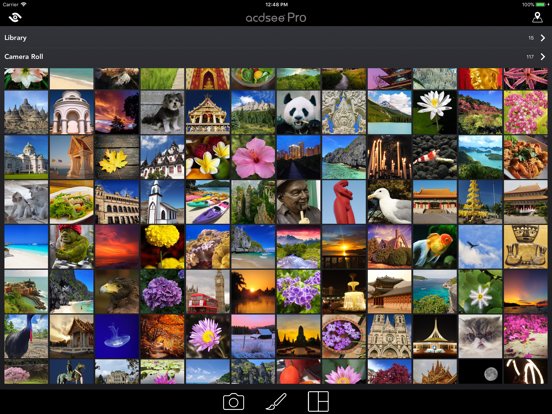This screenshot has width=552, height=414.
Task: Expand the Library row chevron
Action: point(542,38)
